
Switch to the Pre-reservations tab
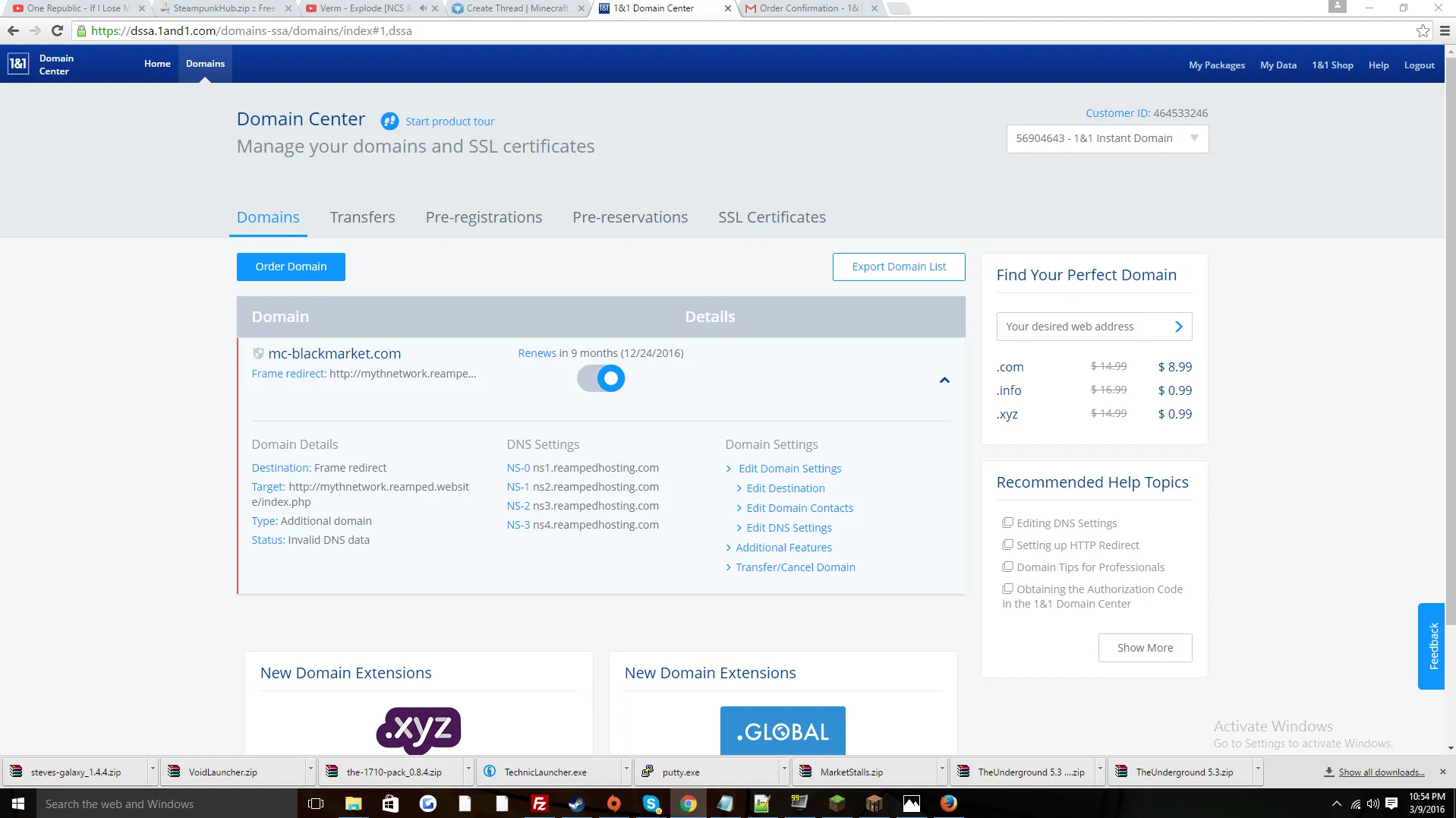coord(630,217)
